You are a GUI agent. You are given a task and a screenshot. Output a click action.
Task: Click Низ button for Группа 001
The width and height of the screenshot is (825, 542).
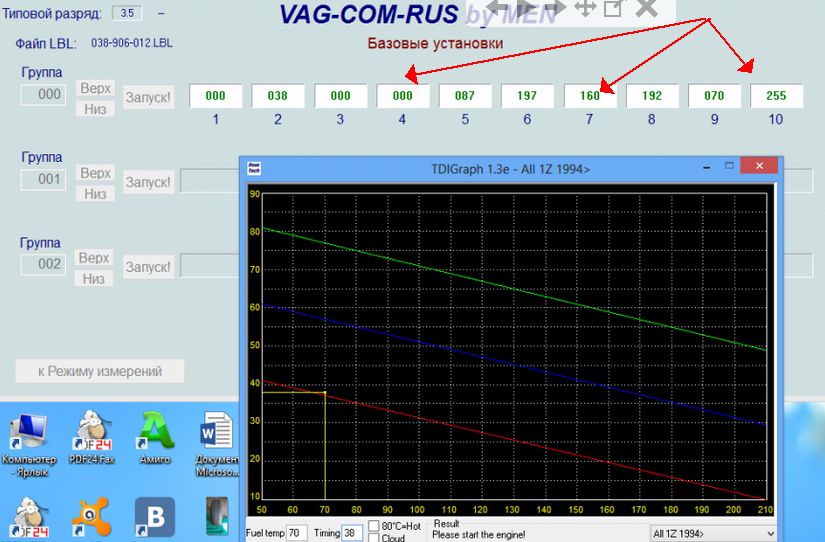click(x=95, y=194)
